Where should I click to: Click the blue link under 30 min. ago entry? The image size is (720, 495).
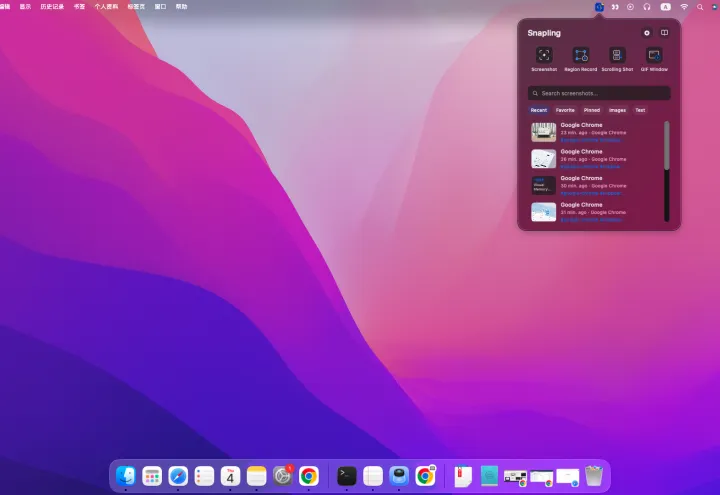(x=591, y=193)
